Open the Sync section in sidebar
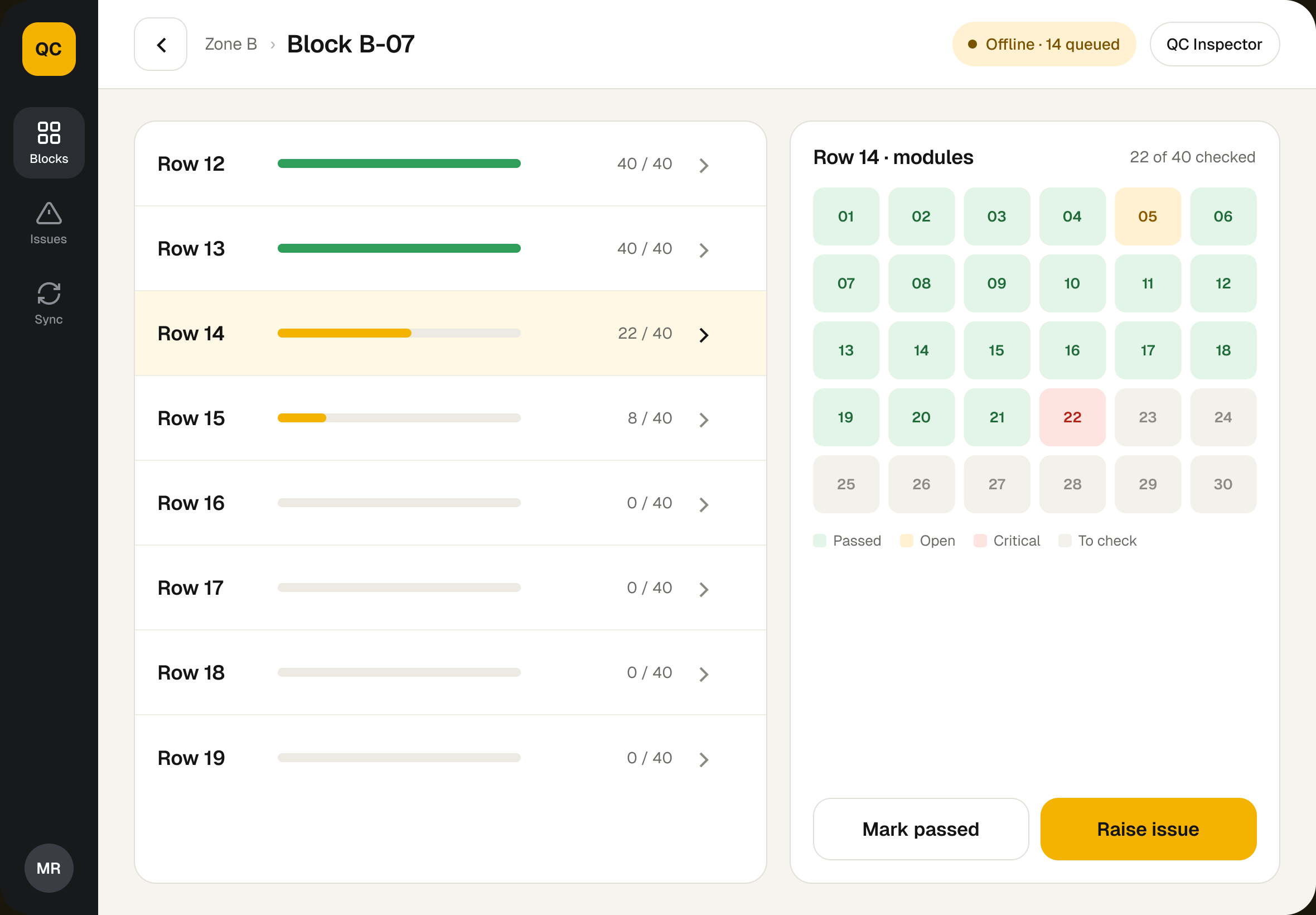The height and width of the screenshot is (915, 1316). 49,304
